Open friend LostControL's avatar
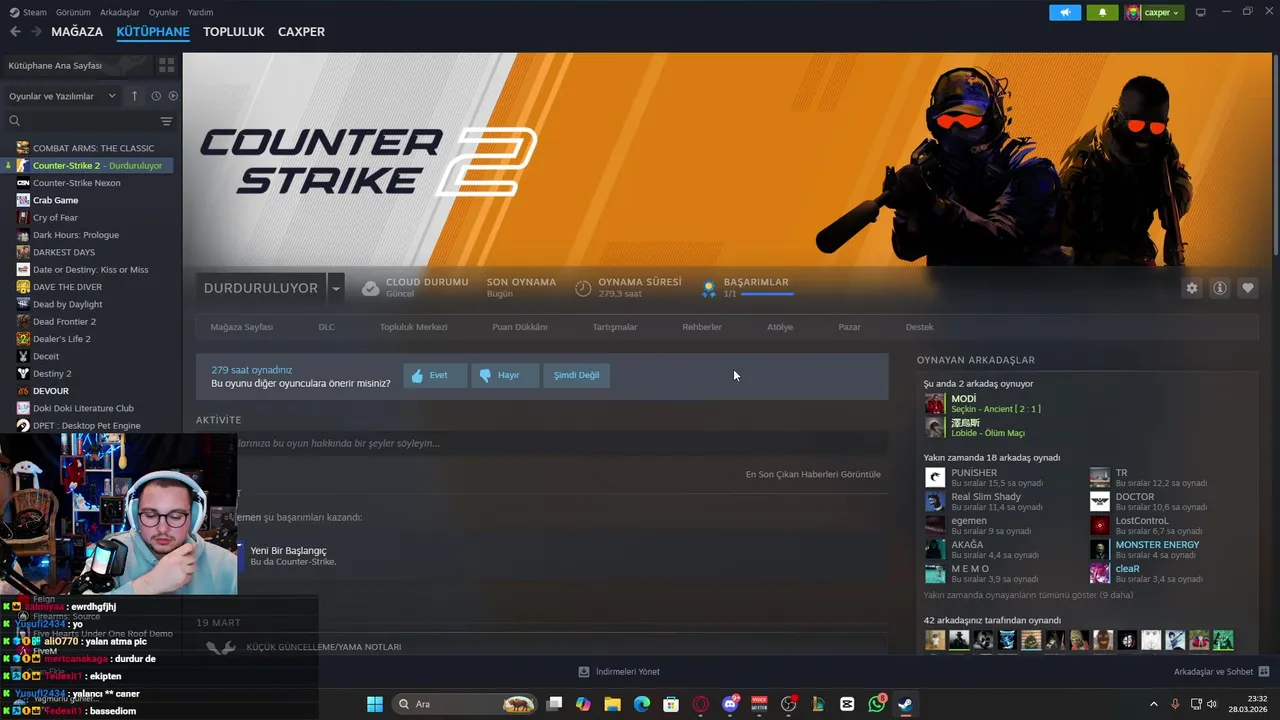Viewport: 1280px width, 720px height. point(1100,525)
